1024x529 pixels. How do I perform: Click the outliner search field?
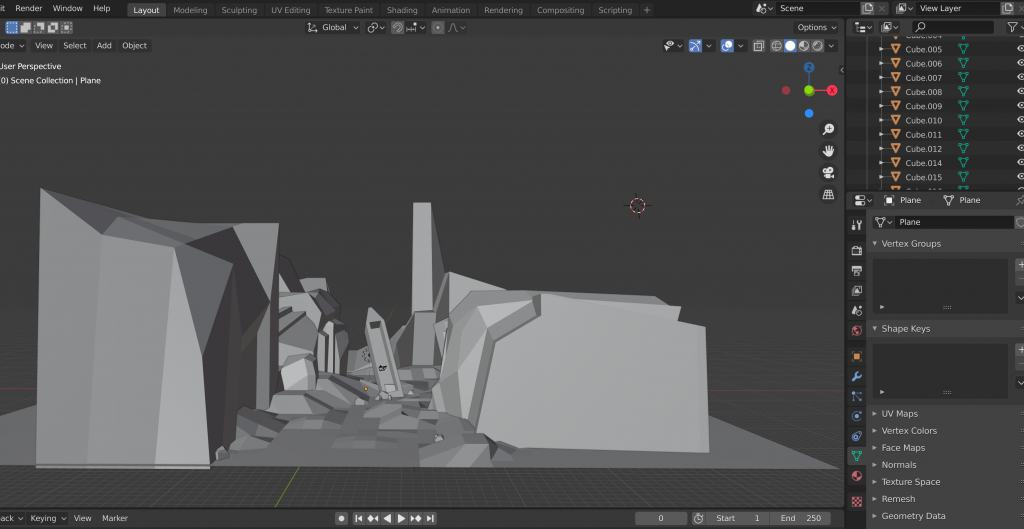tap(953, 27)
